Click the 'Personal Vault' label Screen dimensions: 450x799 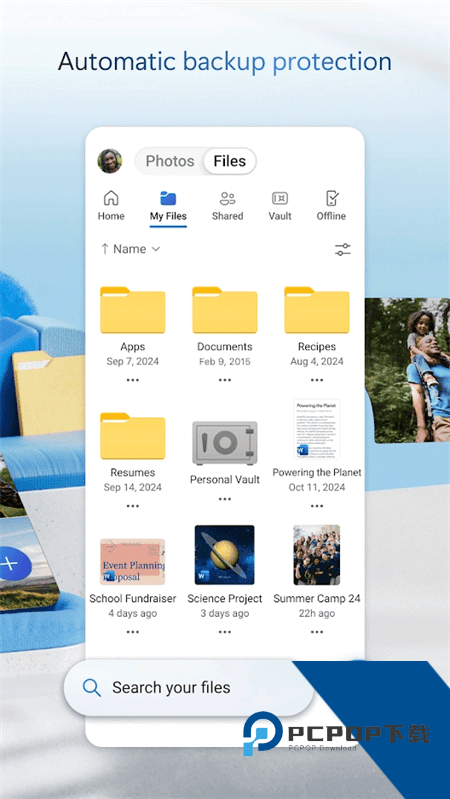[x=225, y=480]
